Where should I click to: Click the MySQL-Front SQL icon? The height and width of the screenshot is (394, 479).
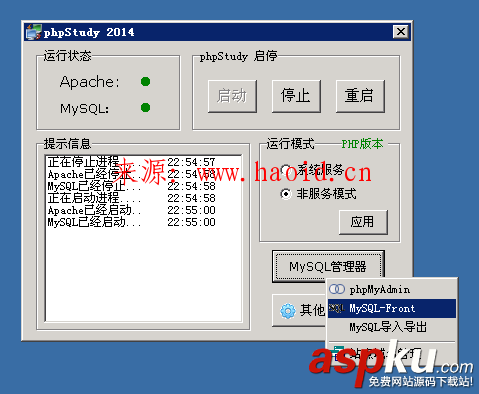coord(336,308)
